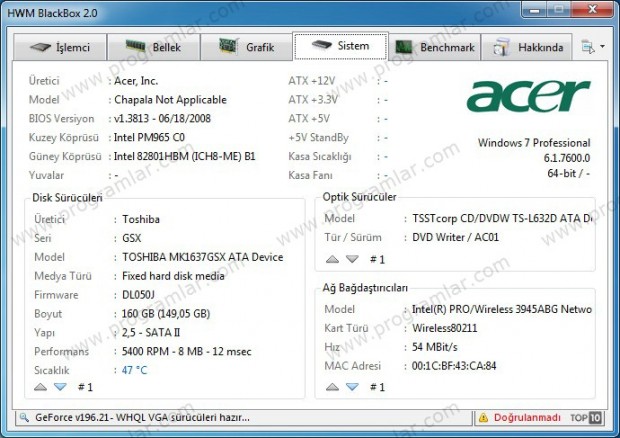Open the Bellek tab
Screen dimensions: 620x438
pos(153,47)
